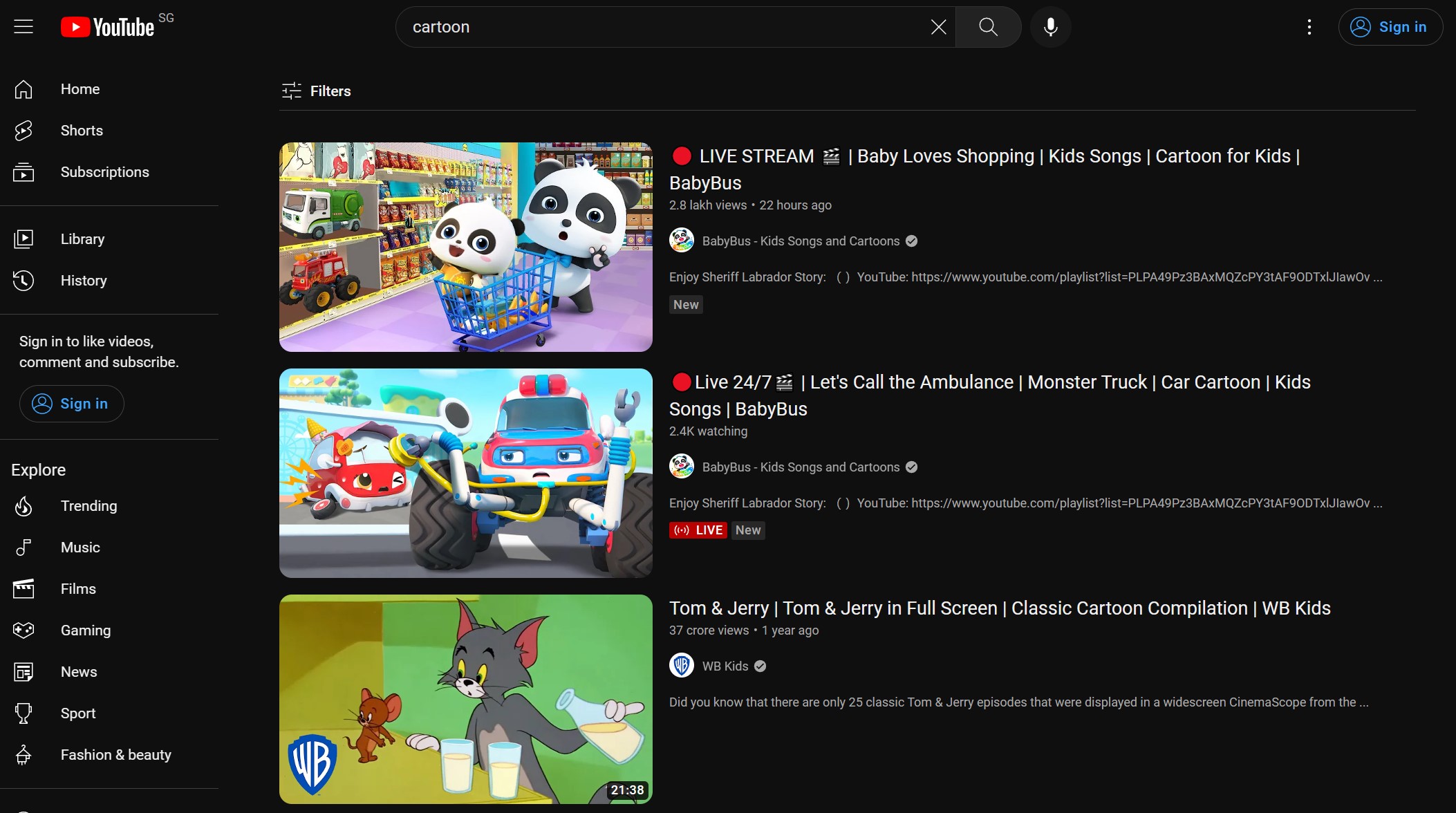The height and width of the screenshot is (813, 1456).
Task: Click the sidebar Sign in button
Action: pos(72,404)
